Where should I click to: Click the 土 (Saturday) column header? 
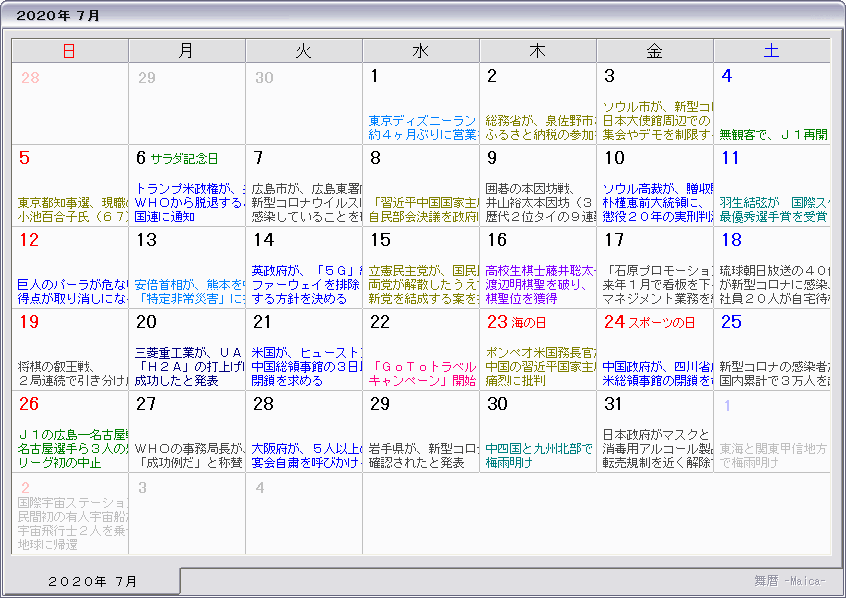[771, 51]
